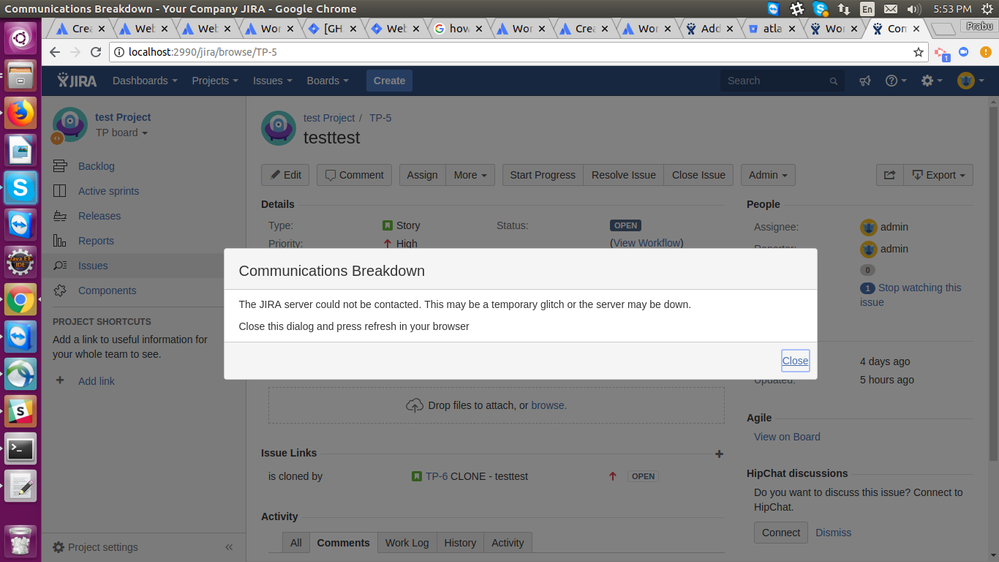Expand the TP board switcher
999x562 pixels.
click(x=122, y=133)
